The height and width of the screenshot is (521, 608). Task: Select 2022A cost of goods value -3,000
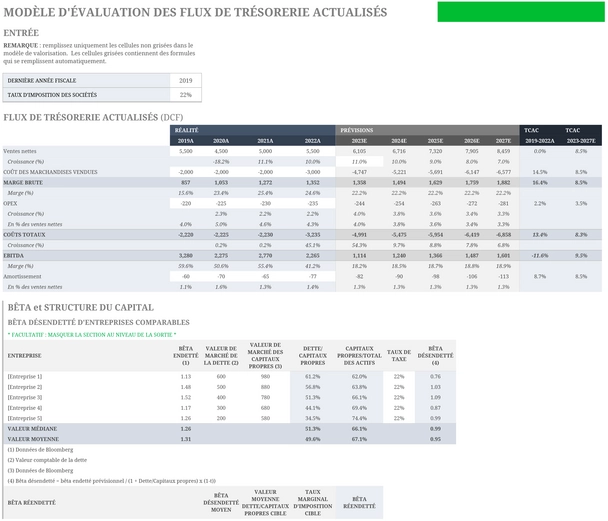313,172
